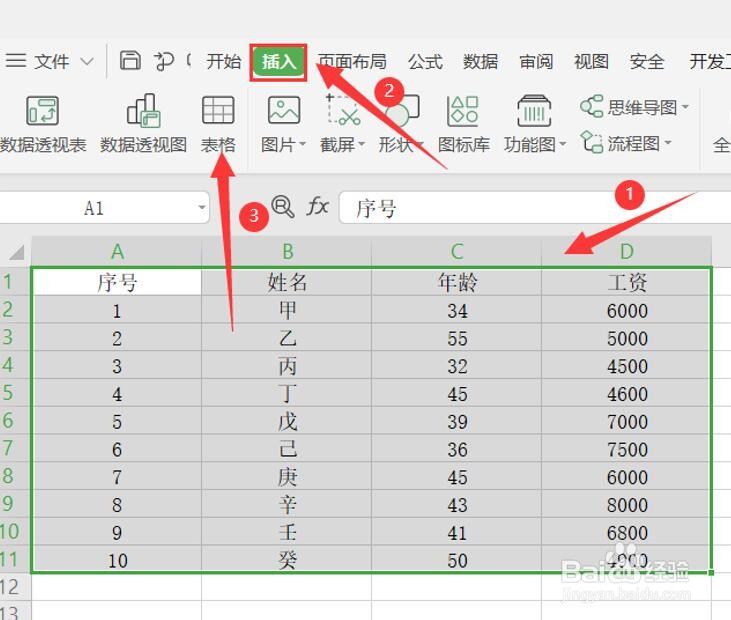
Task: Select row 12 header
Action: tap(15, 587)
